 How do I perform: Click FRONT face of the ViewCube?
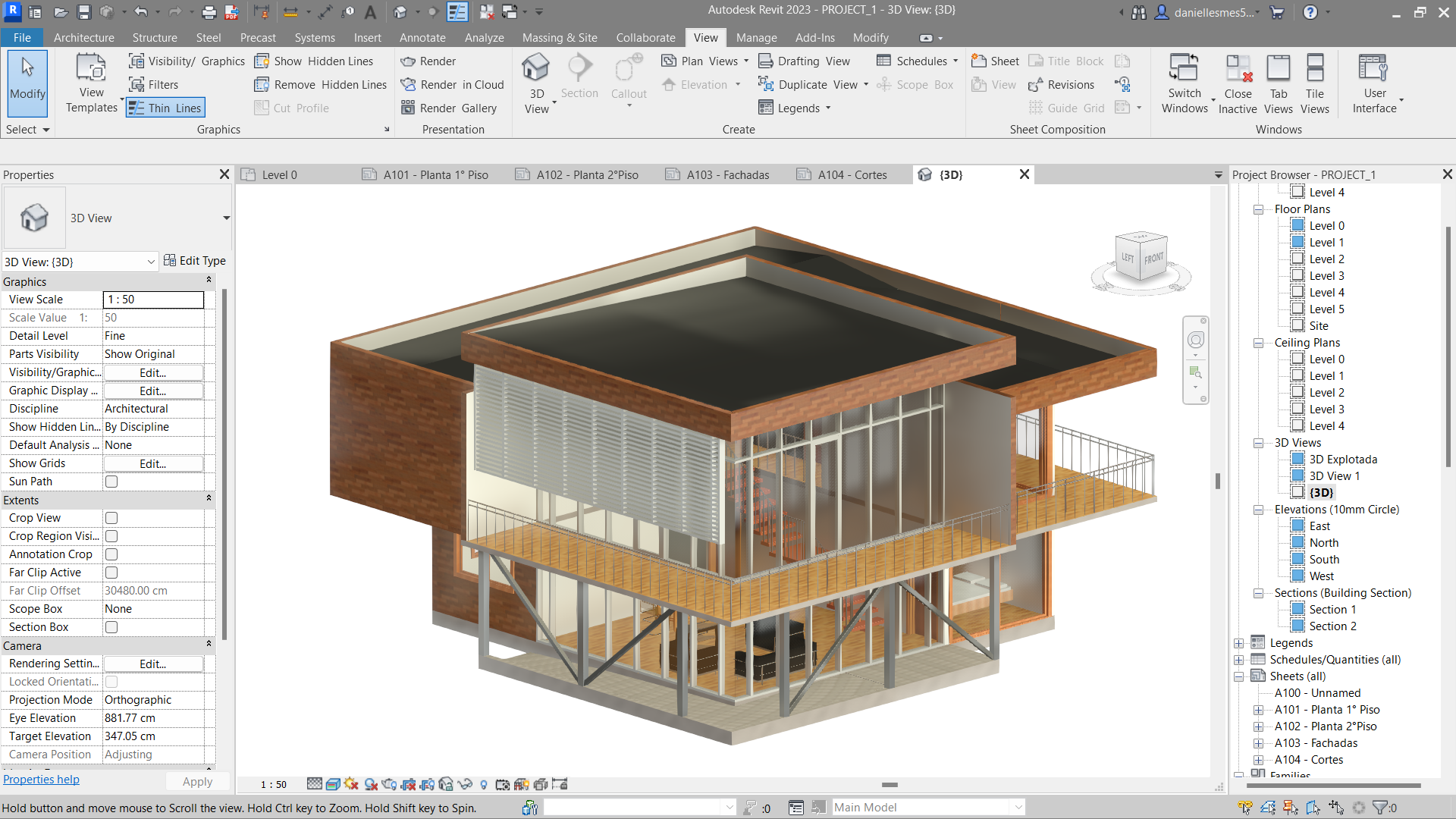coord(1154,259)
